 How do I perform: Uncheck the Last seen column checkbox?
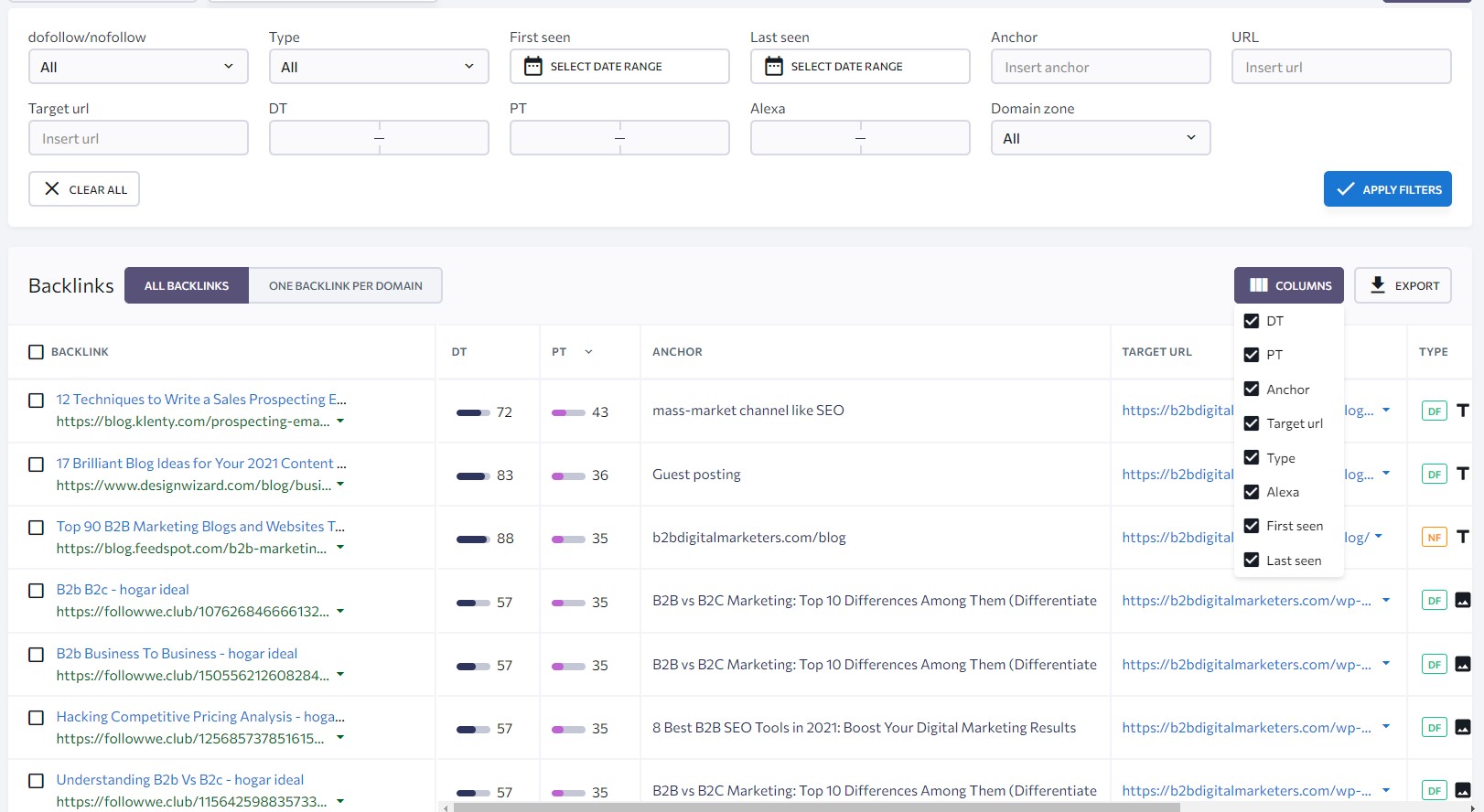[x=1252, y=560]
